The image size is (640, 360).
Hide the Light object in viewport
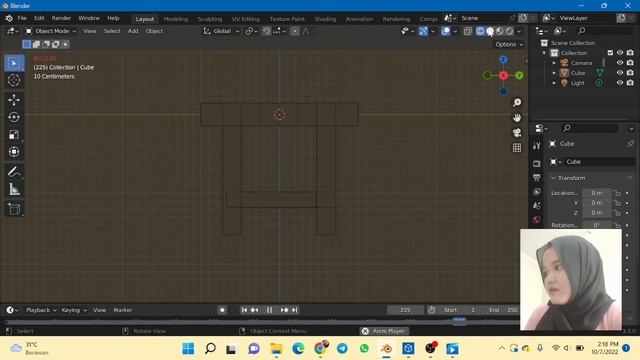point(620,83)
